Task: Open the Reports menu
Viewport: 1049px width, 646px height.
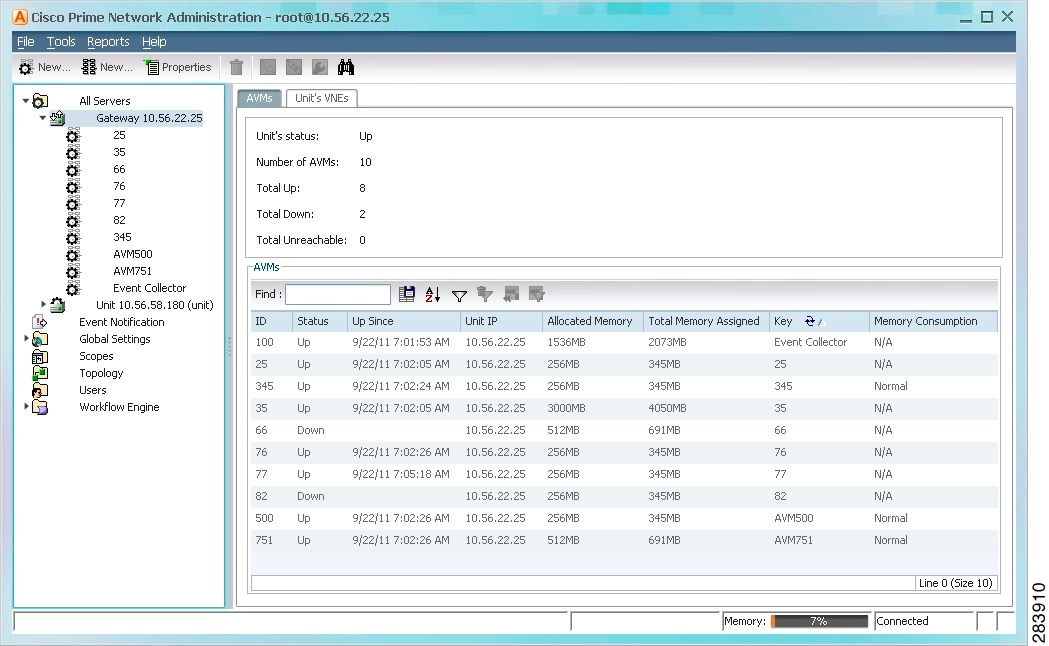Action: pos(108,42)
